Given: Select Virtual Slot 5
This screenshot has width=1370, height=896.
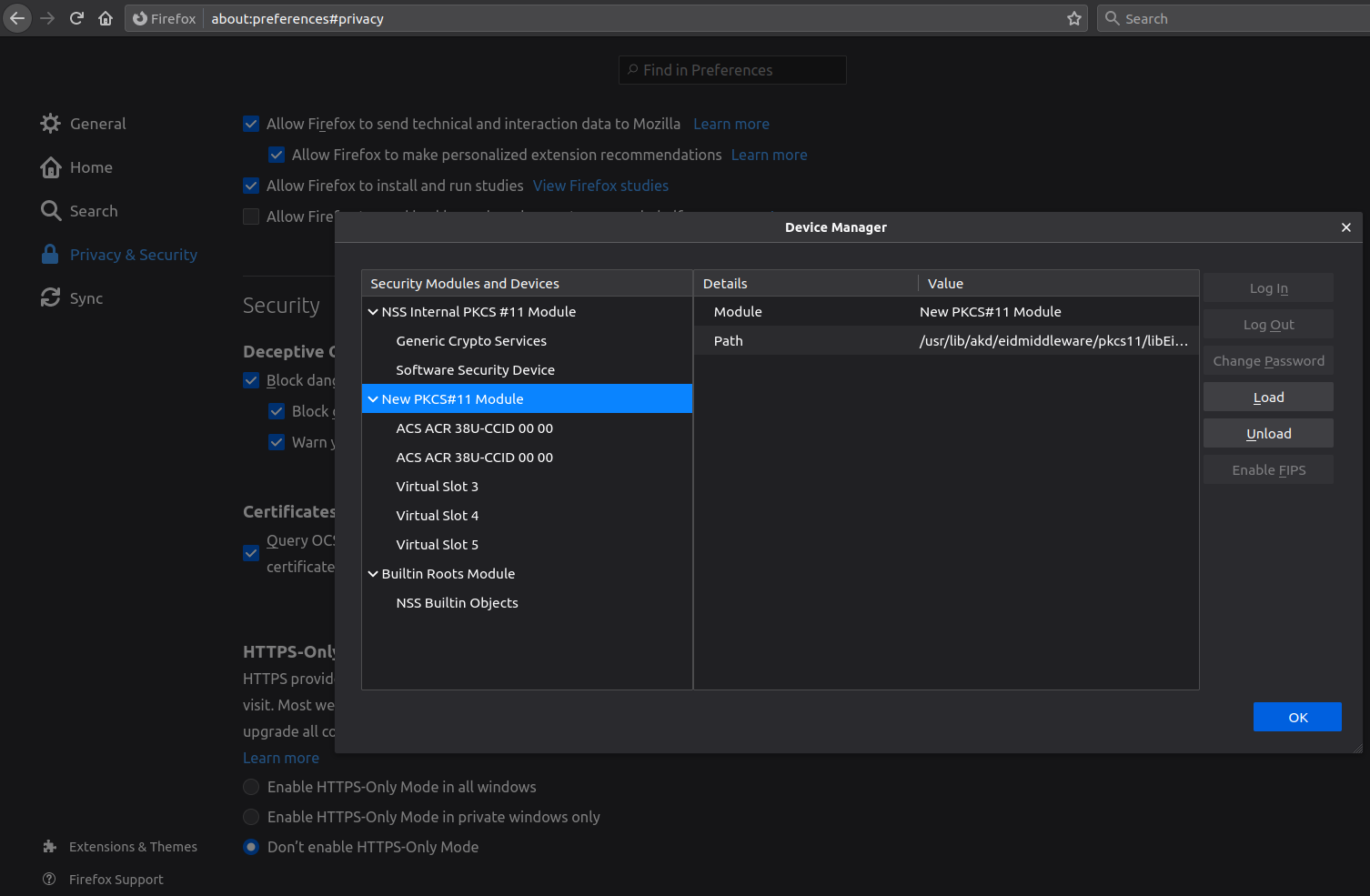Looking at the screenshot, I should [527, 545].
